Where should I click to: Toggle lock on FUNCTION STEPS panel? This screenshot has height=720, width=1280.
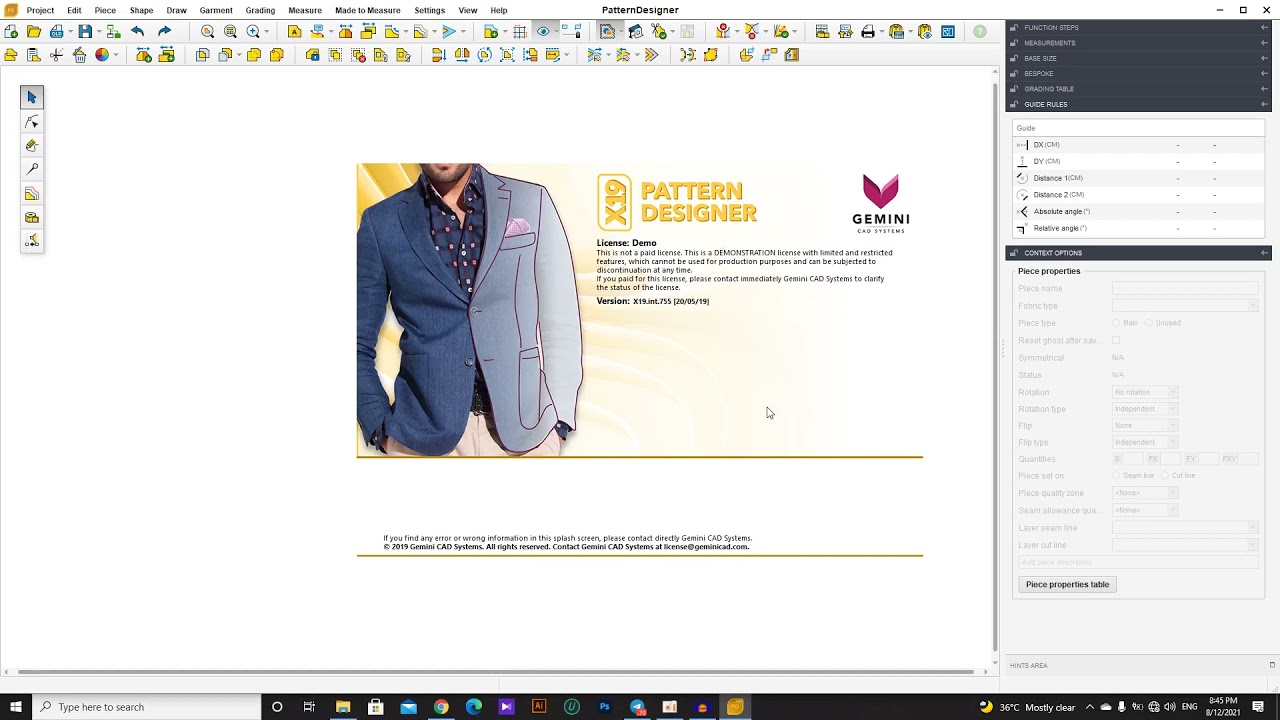click(x=1014, y=28)
